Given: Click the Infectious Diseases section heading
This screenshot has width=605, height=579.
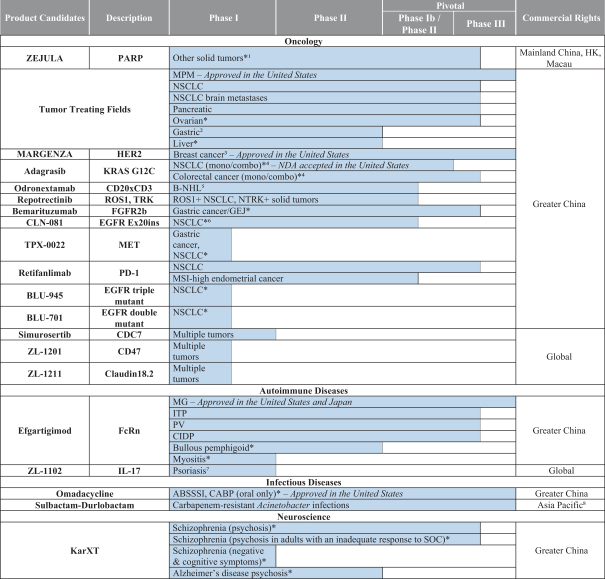Looking at the screenshot, I should tap(302, 480).
